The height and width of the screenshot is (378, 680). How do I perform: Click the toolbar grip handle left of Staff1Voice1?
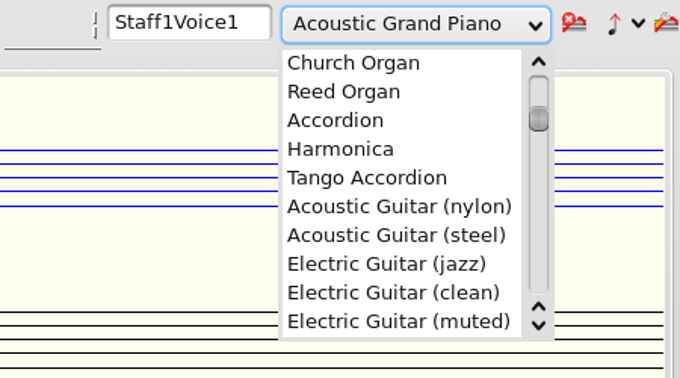(x=95, y=25)
